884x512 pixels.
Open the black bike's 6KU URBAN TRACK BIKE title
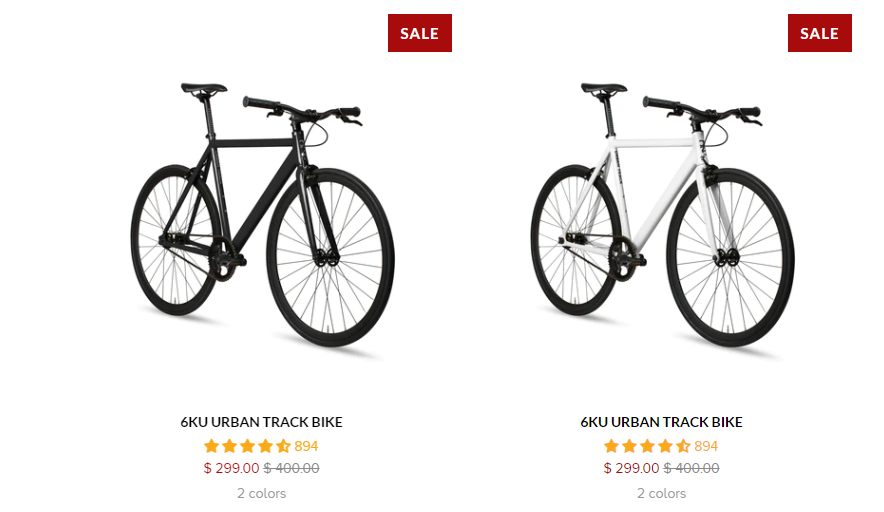(x=262, y=422)
